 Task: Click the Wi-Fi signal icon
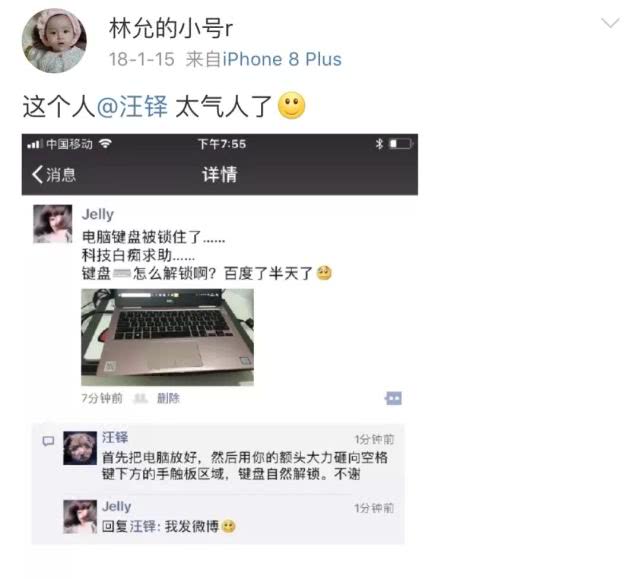(x=105, y=144)
